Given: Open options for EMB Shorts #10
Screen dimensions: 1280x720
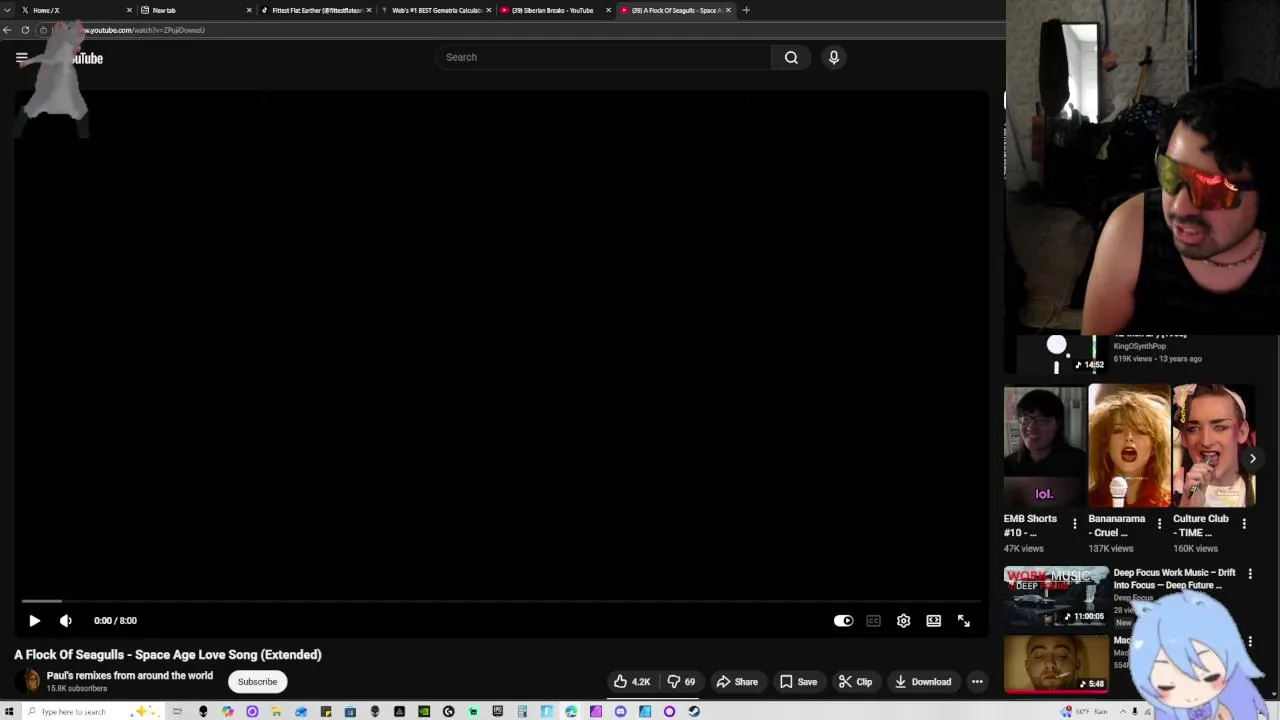Looking at the screenshot, I should [x=1075, y=523].
